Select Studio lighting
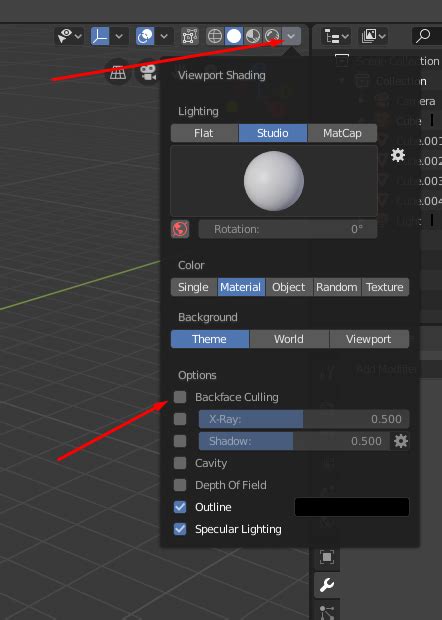The width and height of the screenshot is (442, 620). 273,133
